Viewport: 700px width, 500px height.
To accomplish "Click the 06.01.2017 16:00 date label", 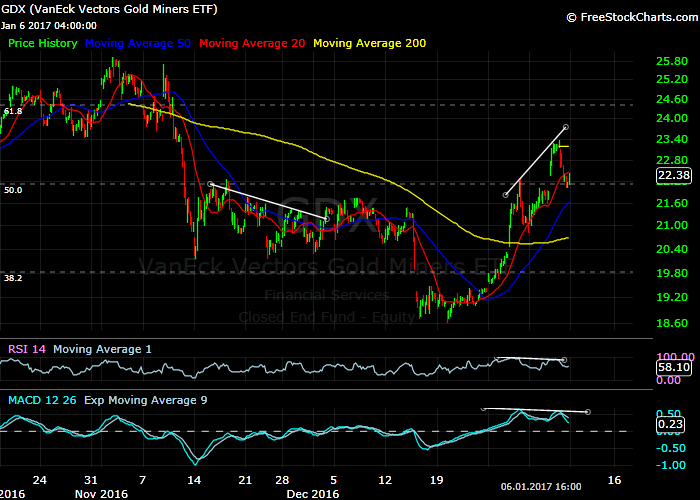I will pyautogui.click(x=541, y=487).
